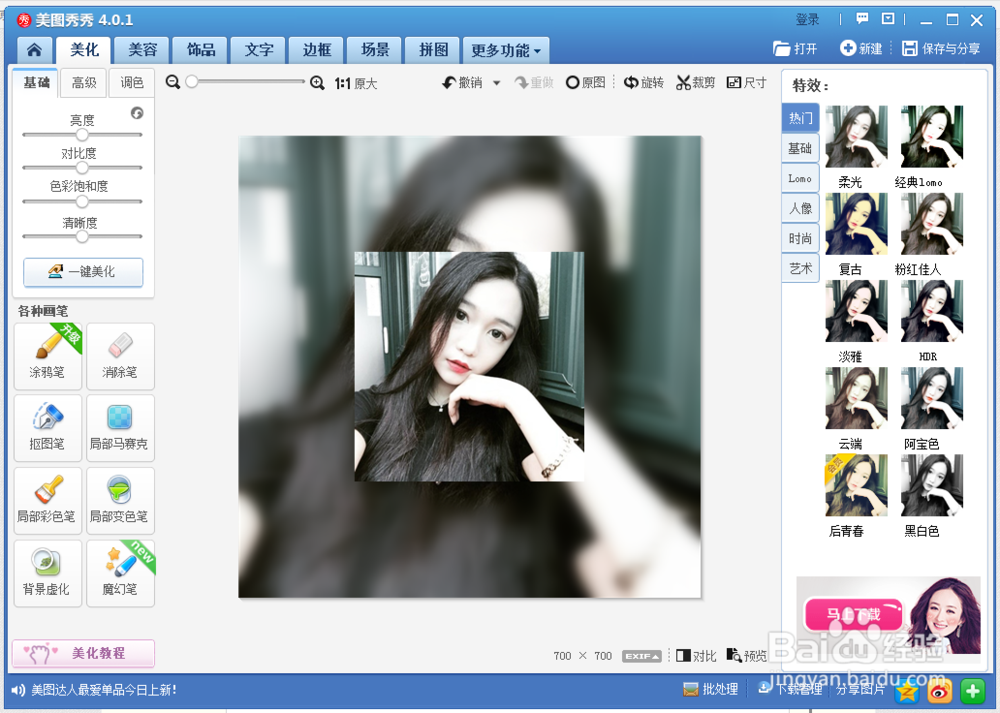Adjust the 亮度 brightness slider
The width and height of the screenshot is (1000, 713).
tap(82, 133)
